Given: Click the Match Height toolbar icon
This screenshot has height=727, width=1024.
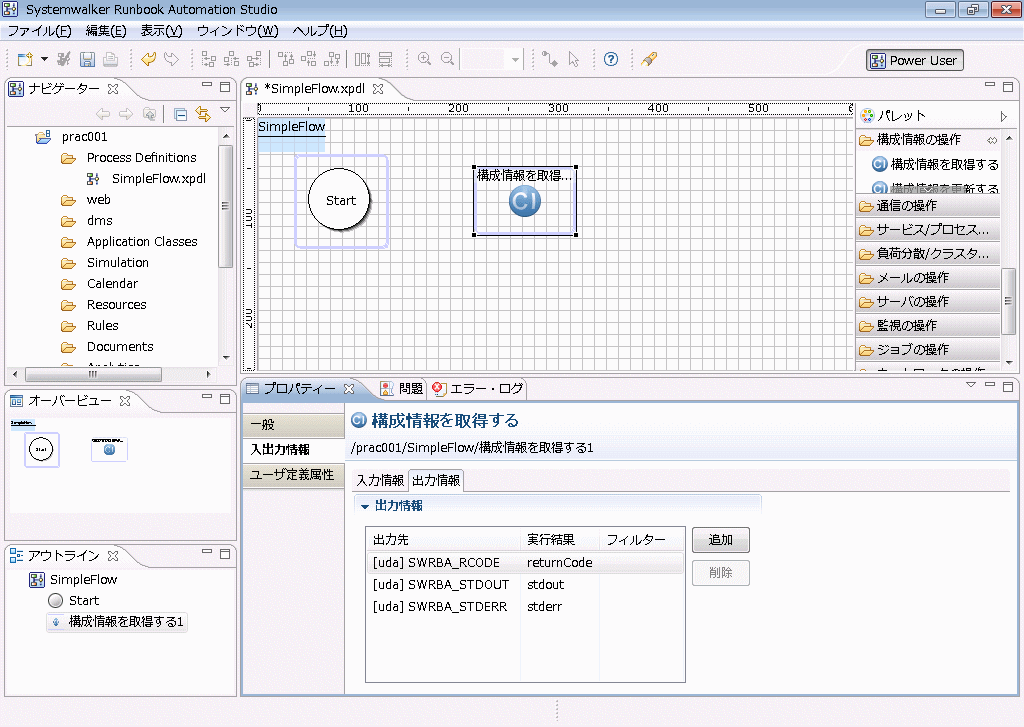Looking at the screenshot, I should click(x=385, y=59).
